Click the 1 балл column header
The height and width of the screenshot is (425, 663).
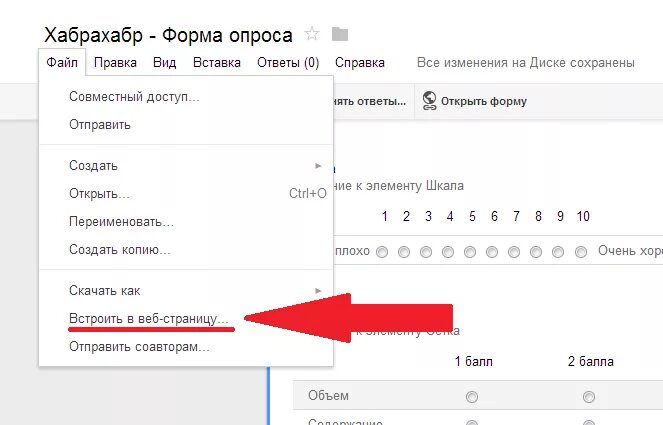[x=474, y=362]
